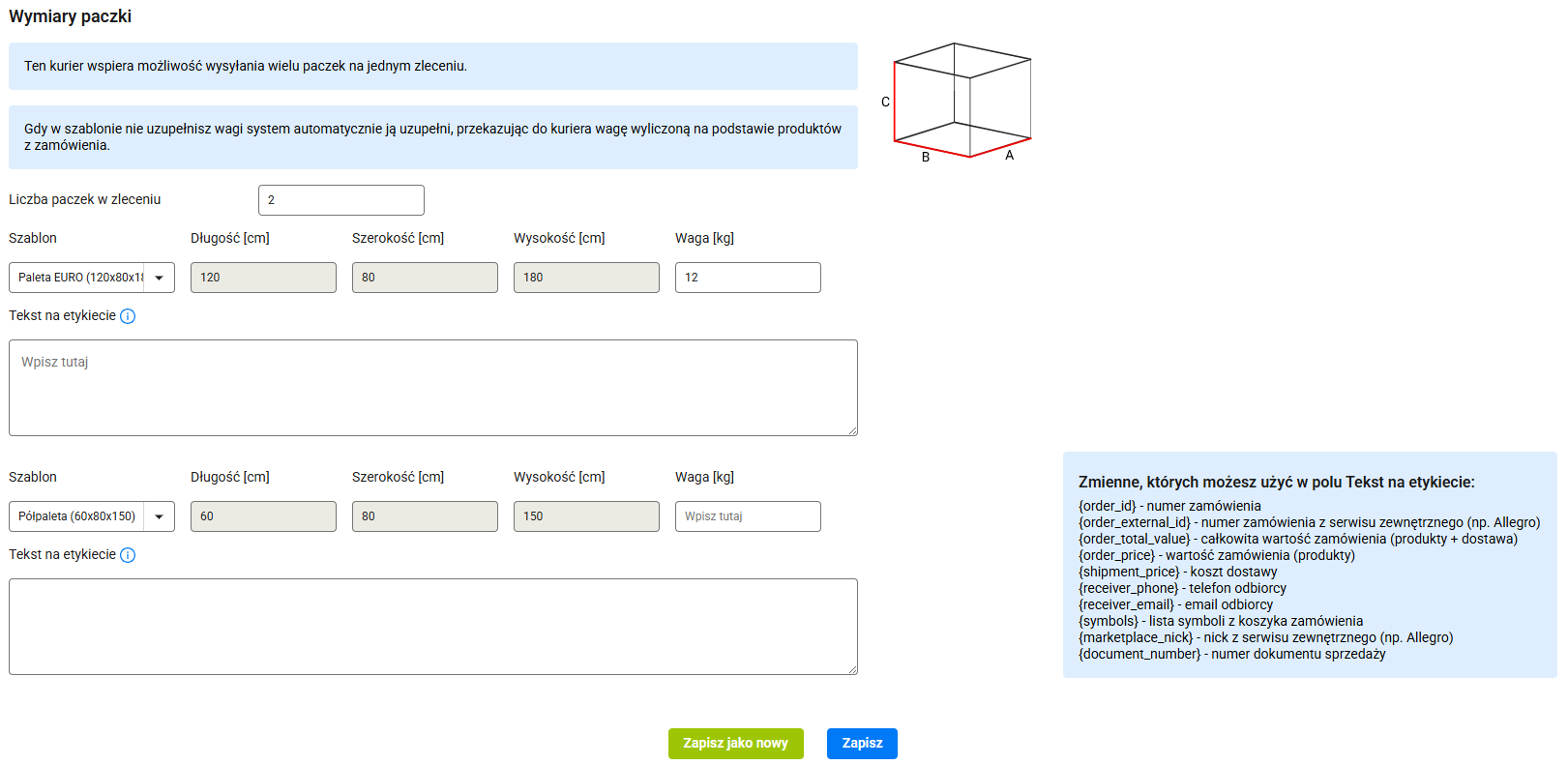Click info icon beside second Tekst na etykiecie
1568x765 pixels.
pos(128,555)
